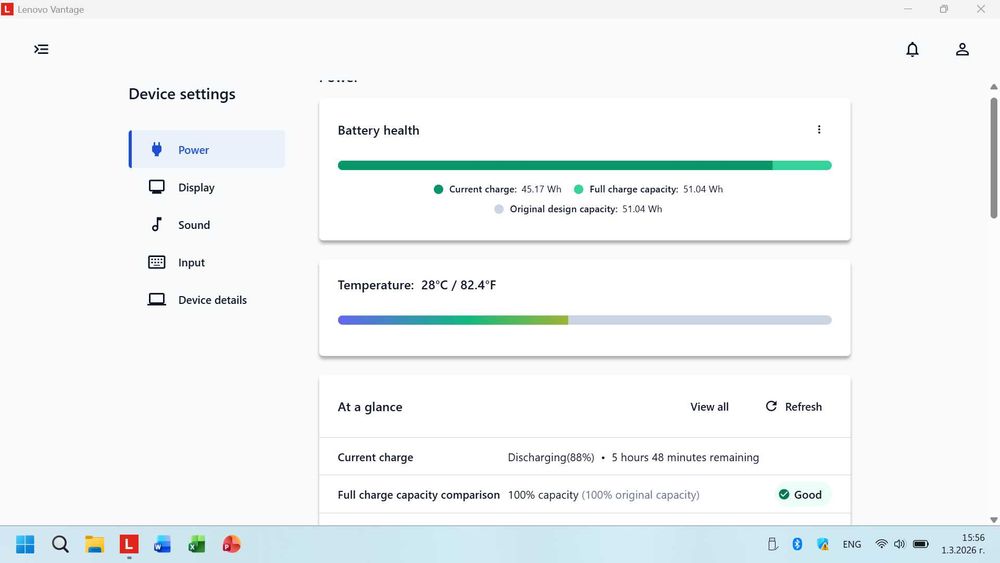Open the notifications bell

[912, 49]
